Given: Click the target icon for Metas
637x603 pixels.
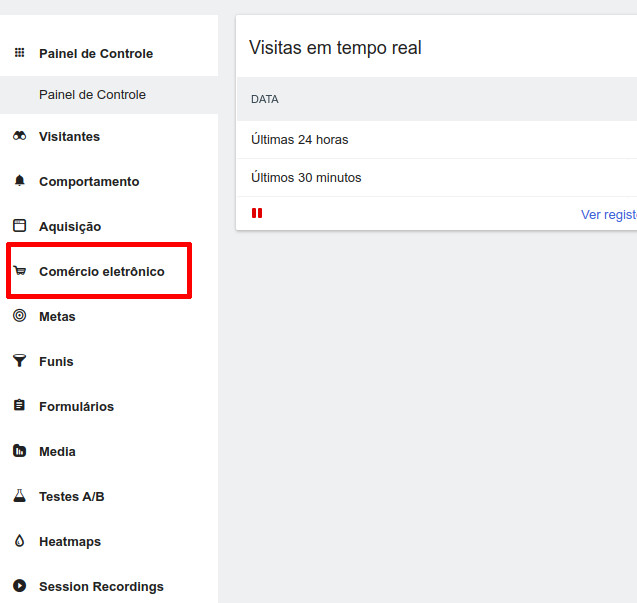Looking at the screenshot, I should tap(19, 316).
